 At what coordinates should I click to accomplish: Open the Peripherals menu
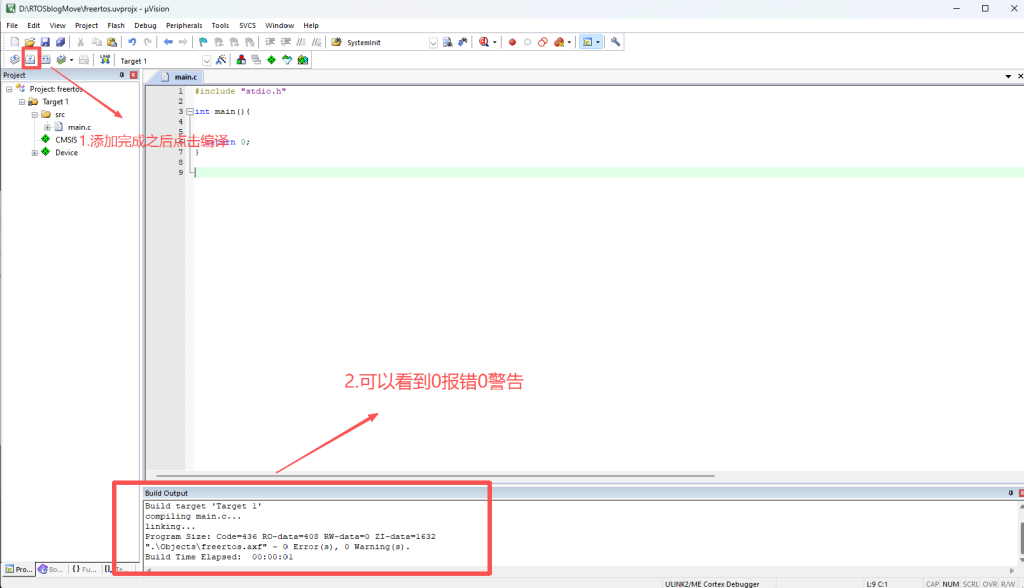point(184,25)
